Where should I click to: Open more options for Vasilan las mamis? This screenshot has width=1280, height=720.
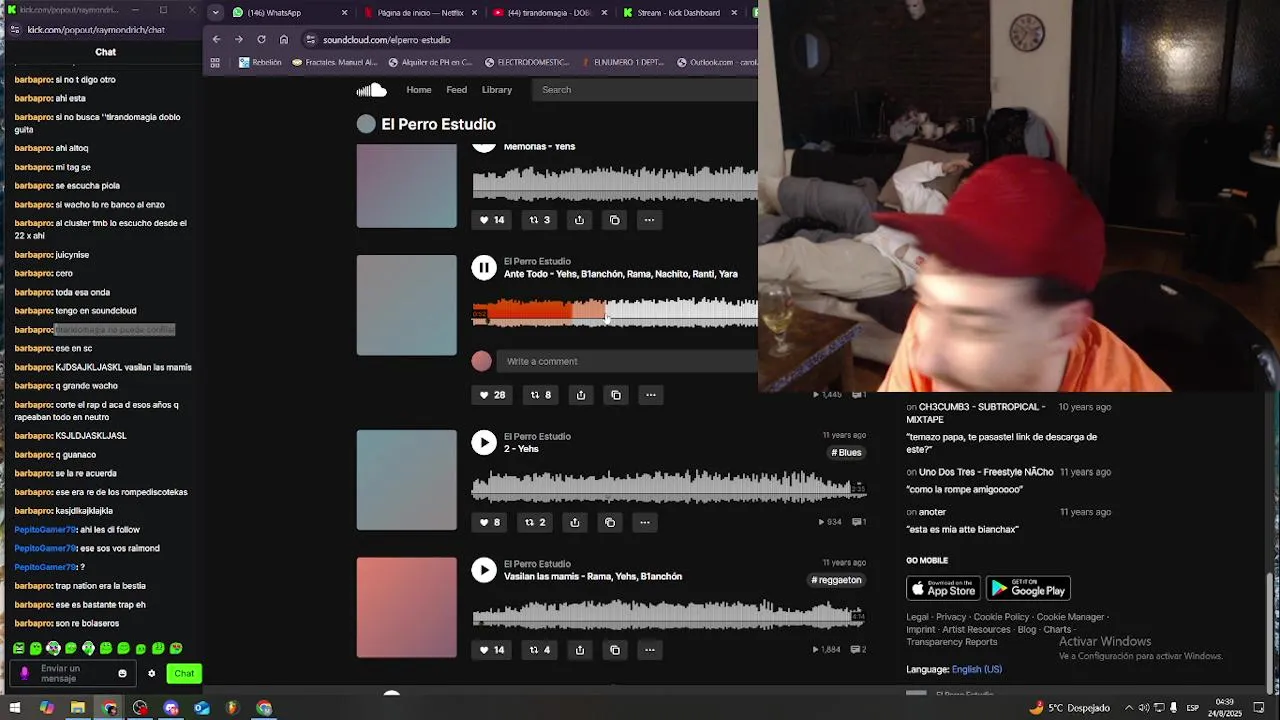click(650, 650)
